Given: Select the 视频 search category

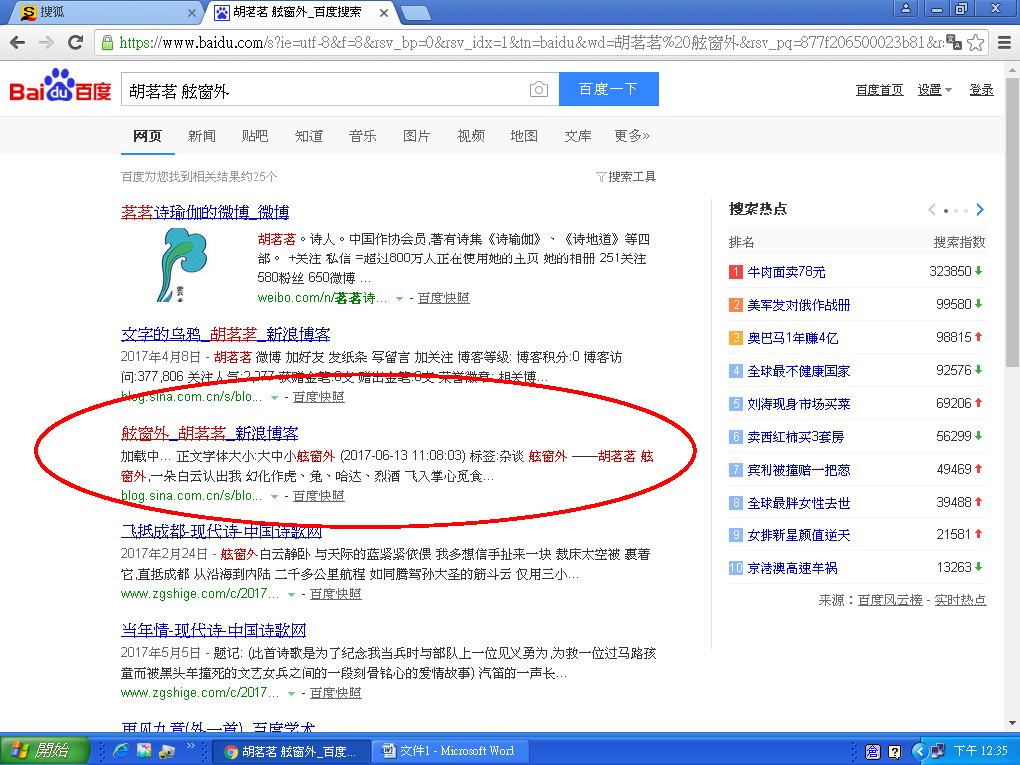Looking at the screenshot, I should point(470,136).
